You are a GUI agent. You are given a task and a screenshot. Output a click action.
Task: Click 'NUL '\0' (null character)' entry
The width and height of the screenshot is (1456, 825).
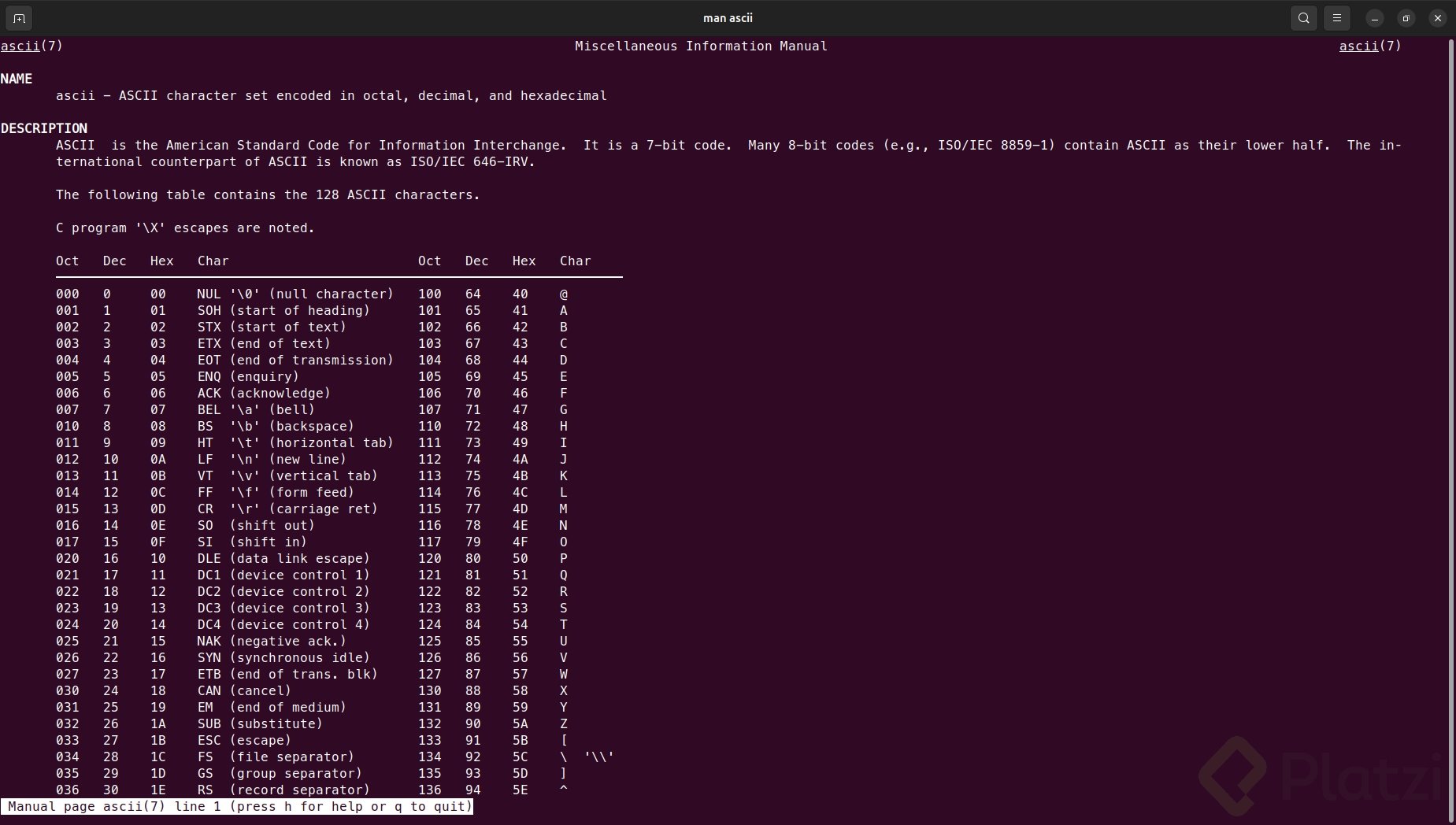pyautogui.click(x=295, y=294)
